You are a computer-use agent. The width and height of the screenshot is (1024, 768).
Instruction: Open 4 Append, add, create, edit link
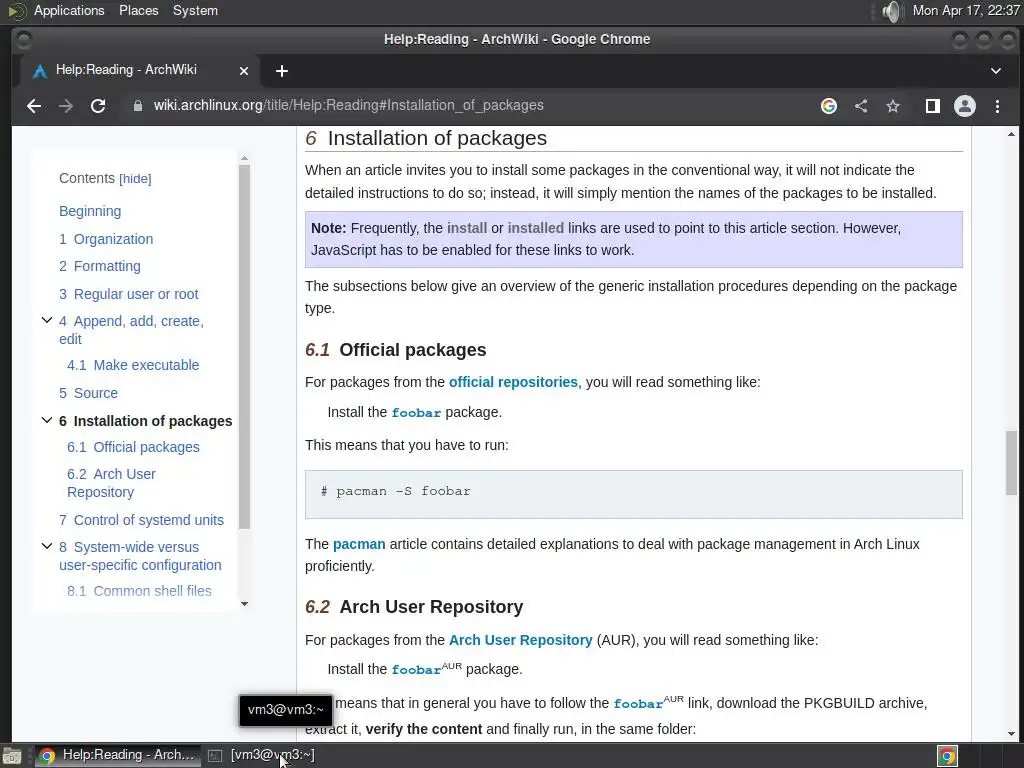pyautogui.click(x=131, y=330)
